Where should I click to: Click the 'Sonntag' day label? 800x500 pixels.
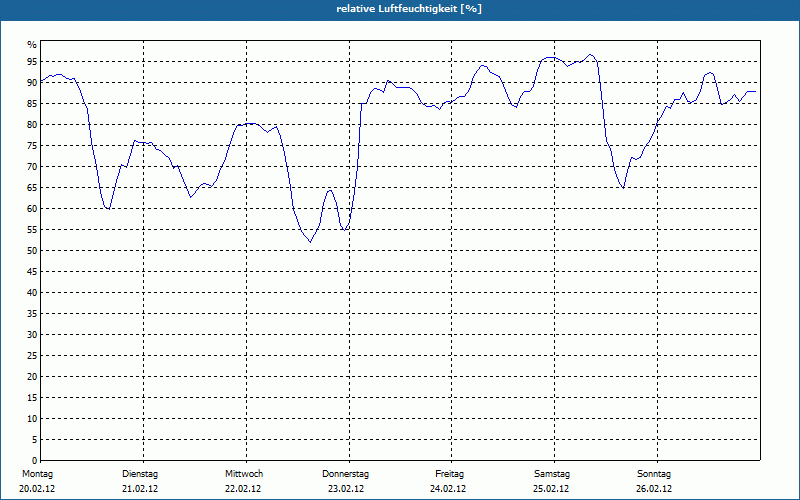654,474
